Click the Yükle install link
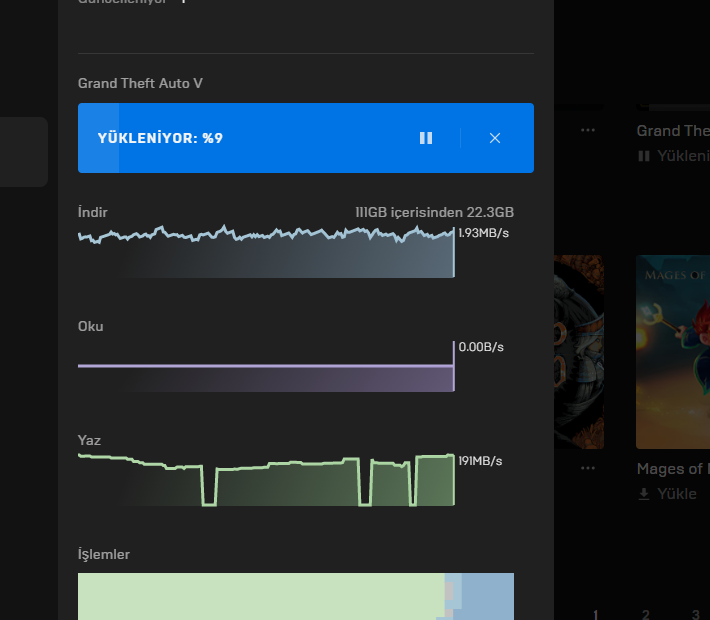Screen dimensions: 710x620 pos(677,494)
